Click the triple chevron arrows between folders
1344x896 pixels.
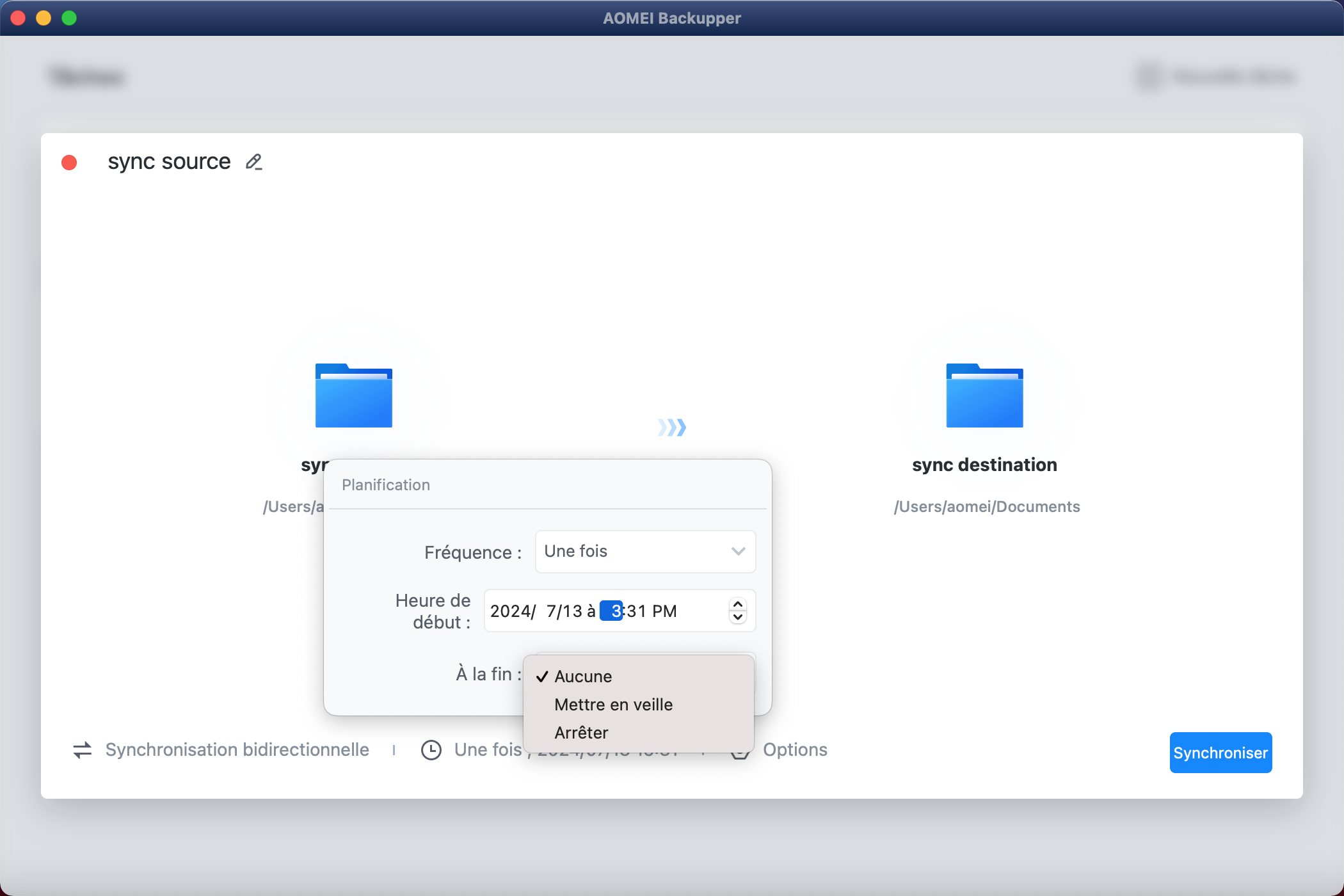(672, 427)
